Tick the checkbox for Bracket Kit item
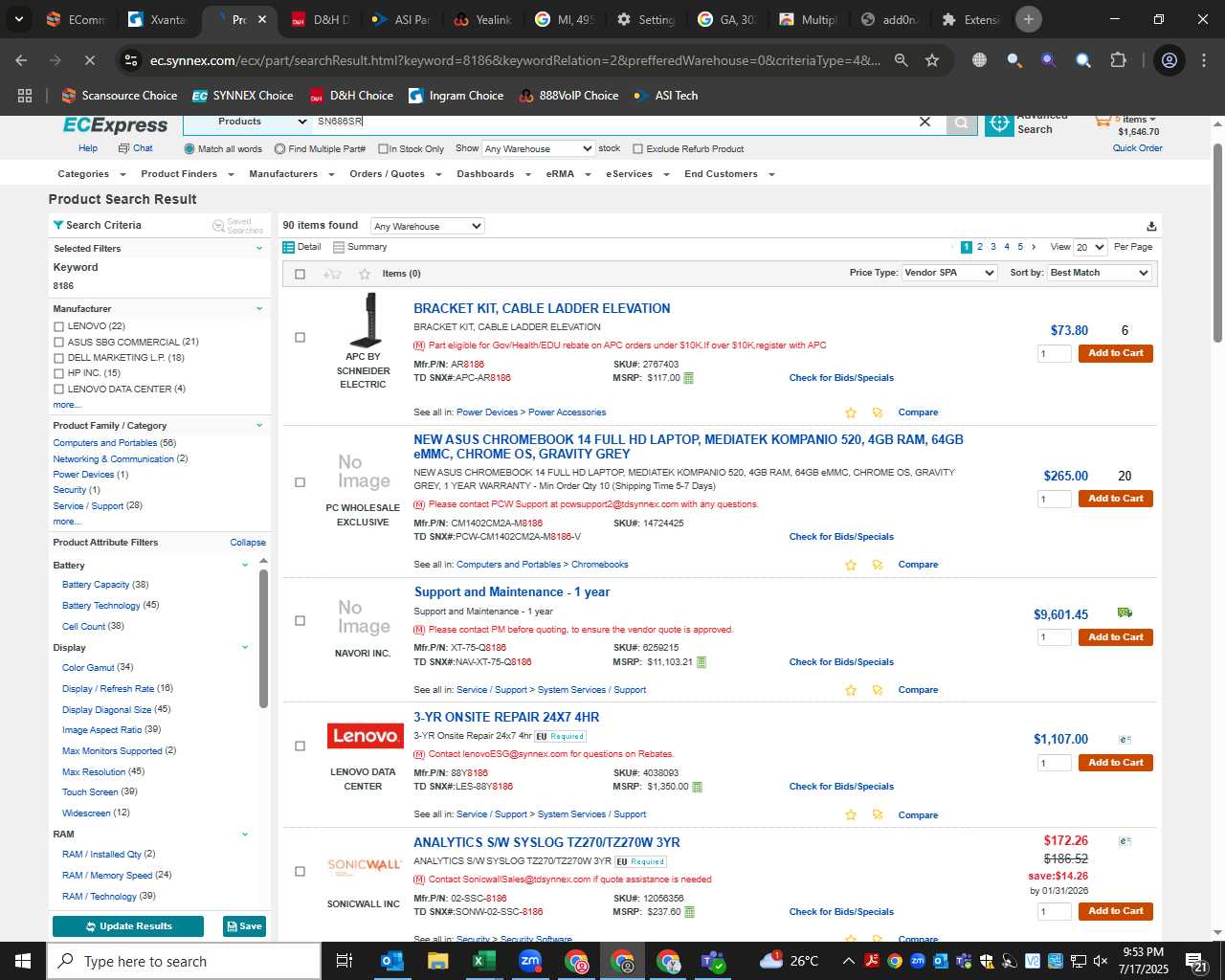The image size is (1225, 980). click(300, 338)
